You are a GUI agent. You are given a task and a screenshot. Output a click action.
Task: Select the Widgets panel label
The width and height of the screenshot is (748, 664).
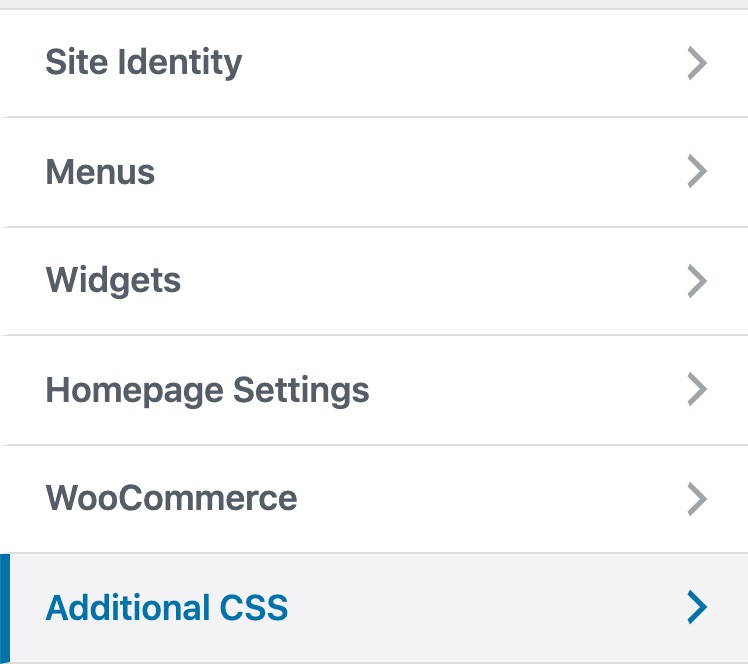tap(113, 280)
